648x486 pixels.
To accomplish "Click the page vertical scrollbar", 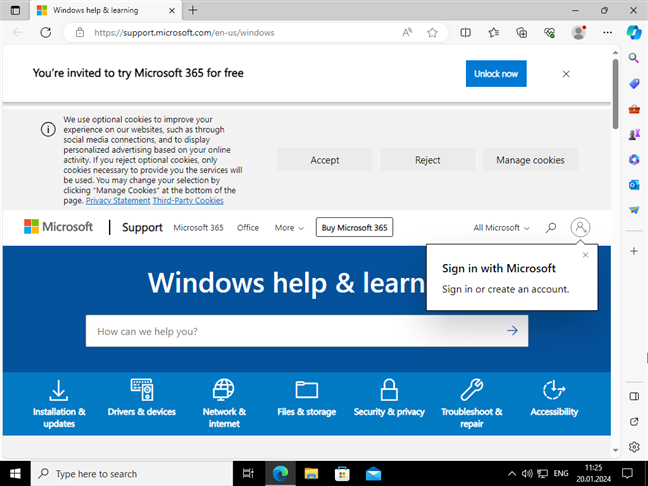I will point(615,94).
